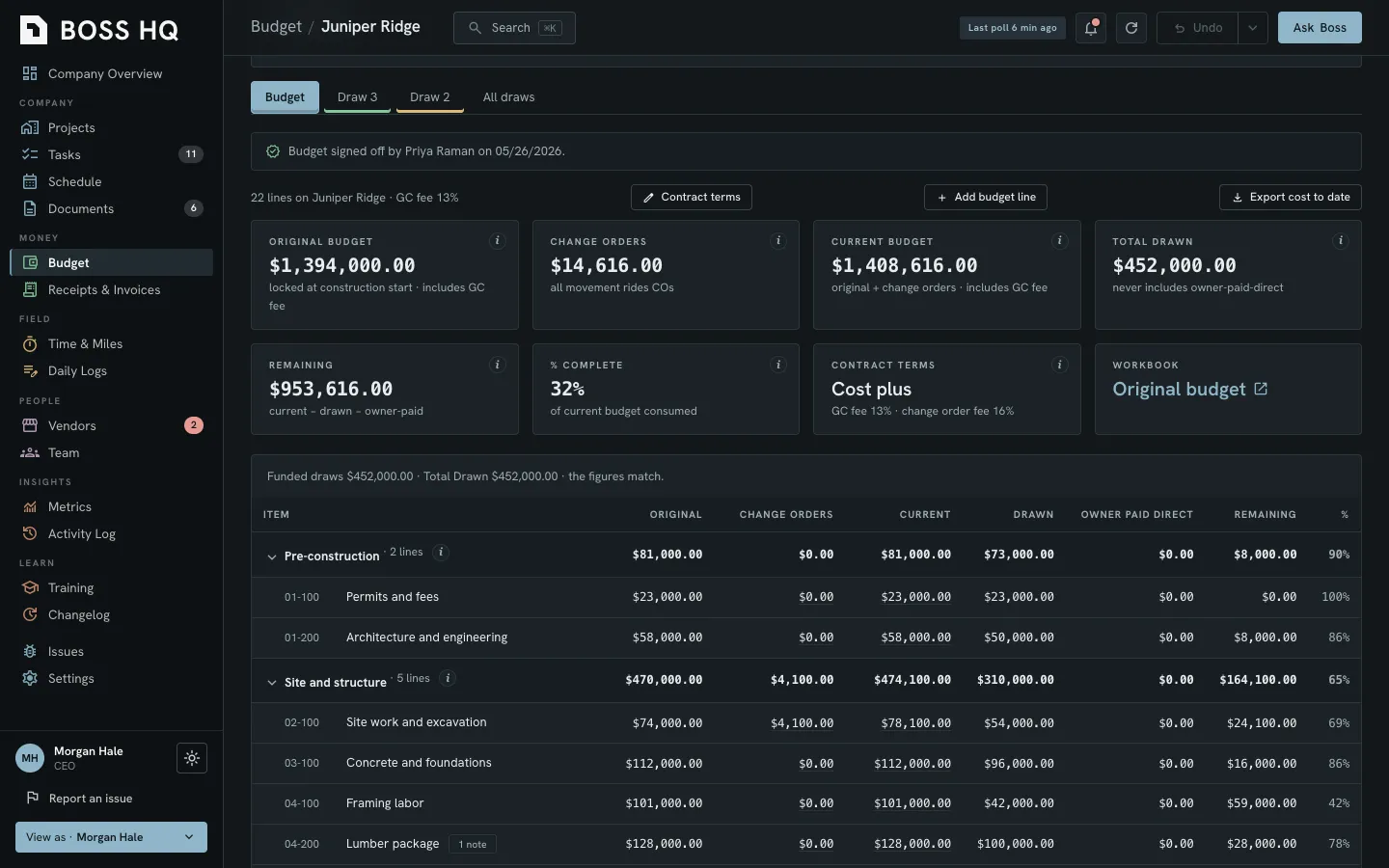The width and height of the screenshot is (1389, 868).
Task: Click Add budget line button
Action: (x=986, y=198)
